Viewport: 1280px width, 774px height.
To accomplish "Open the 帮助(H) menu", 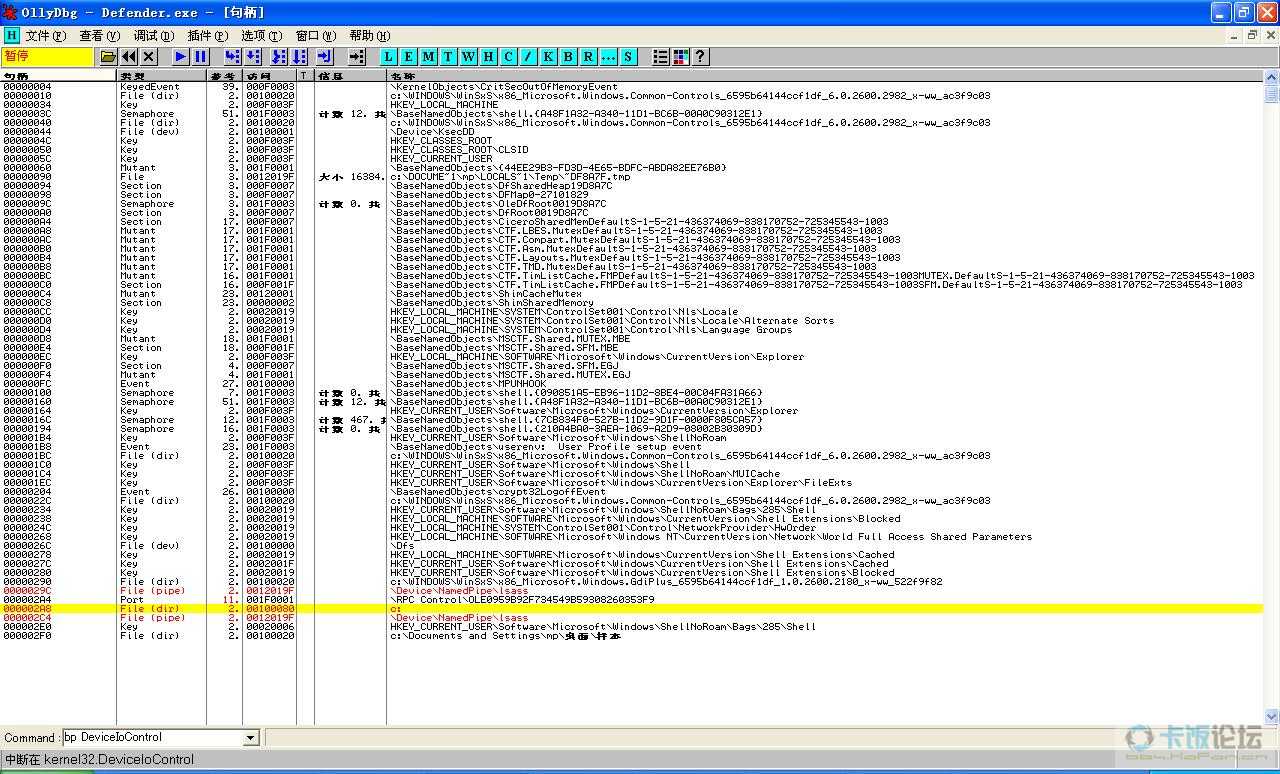I will 369,36.
